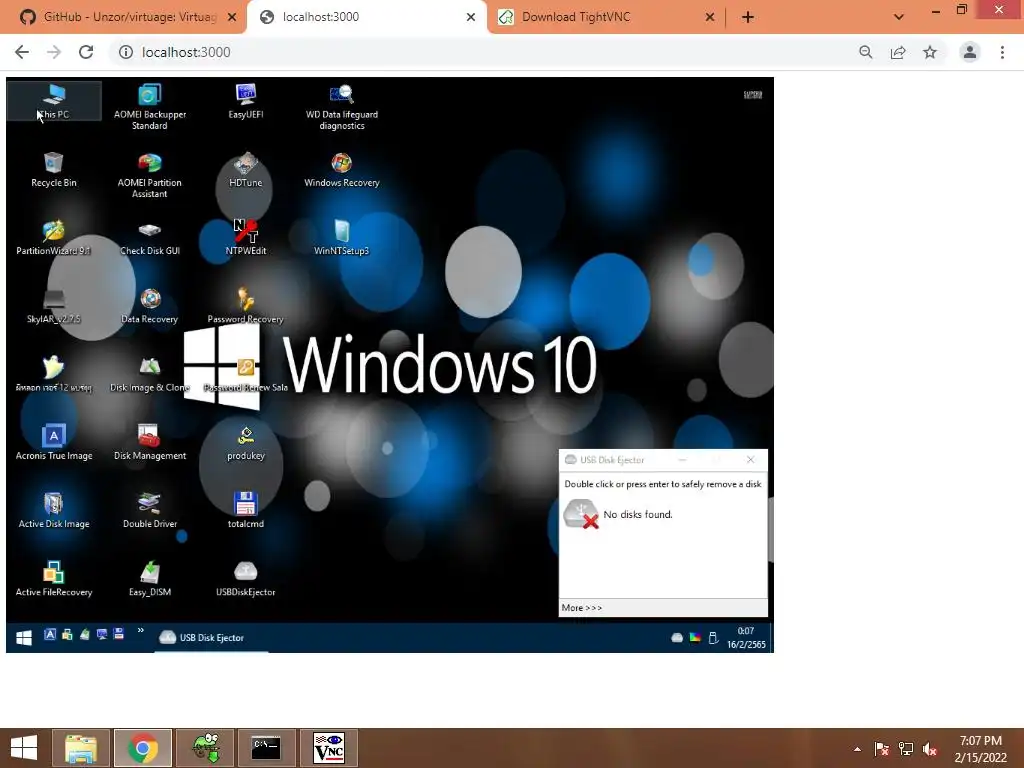
Task: Open the ghost icon above Acronis True Image
Action: coord(54,375)
